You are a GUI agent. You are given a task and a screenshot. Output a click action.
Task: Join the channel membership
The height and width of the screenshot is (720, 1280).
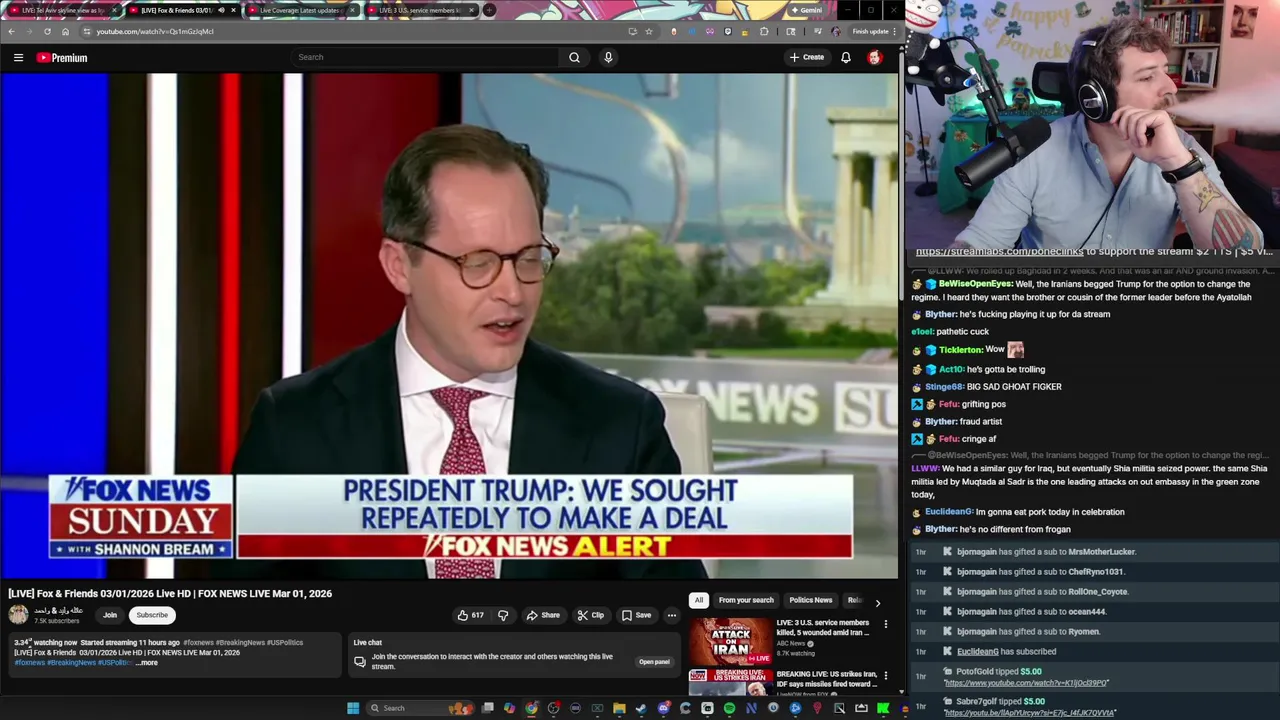click(x=110, y=615)
